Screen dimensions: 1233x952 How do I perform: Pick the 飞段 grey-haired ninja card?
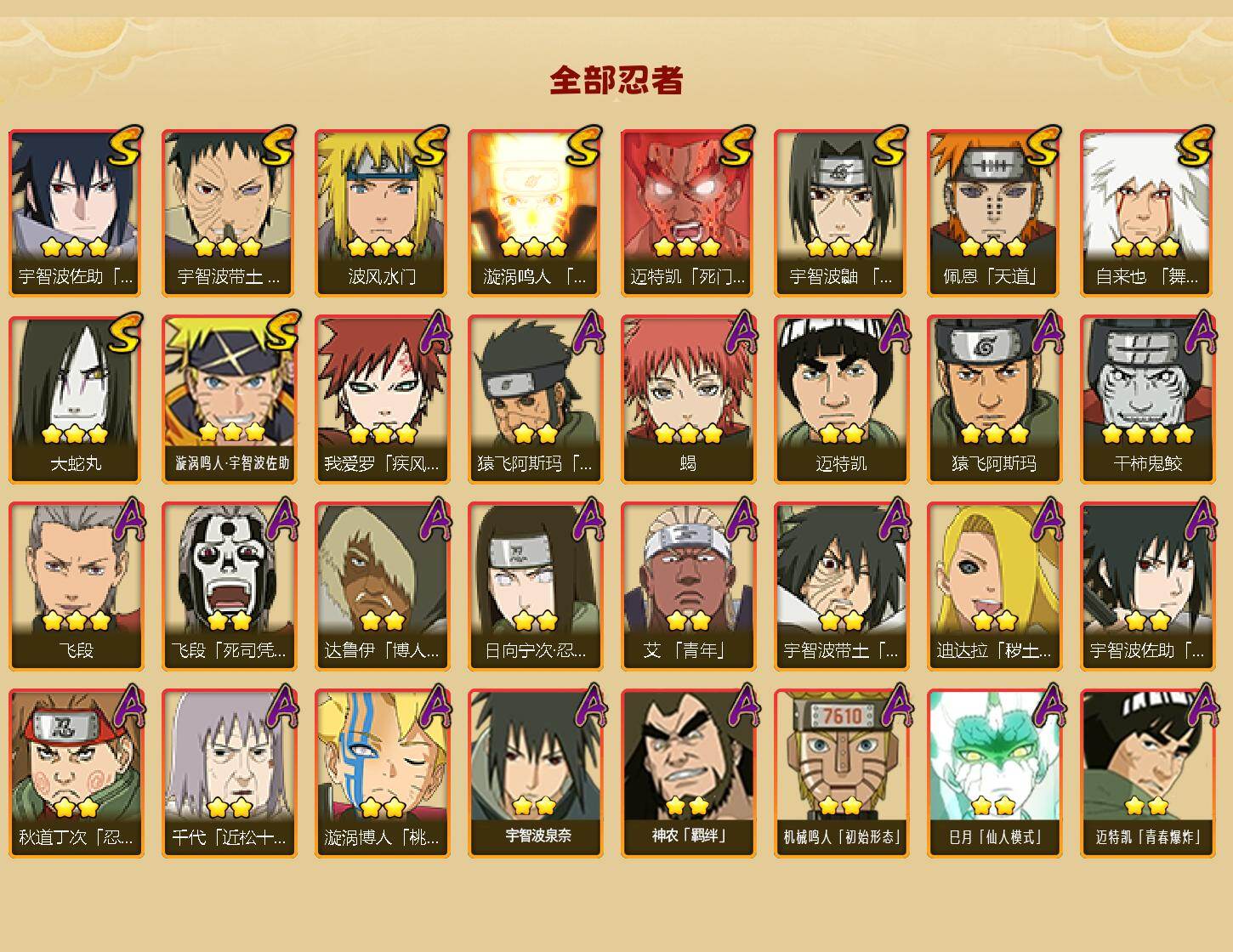point(76,586)
